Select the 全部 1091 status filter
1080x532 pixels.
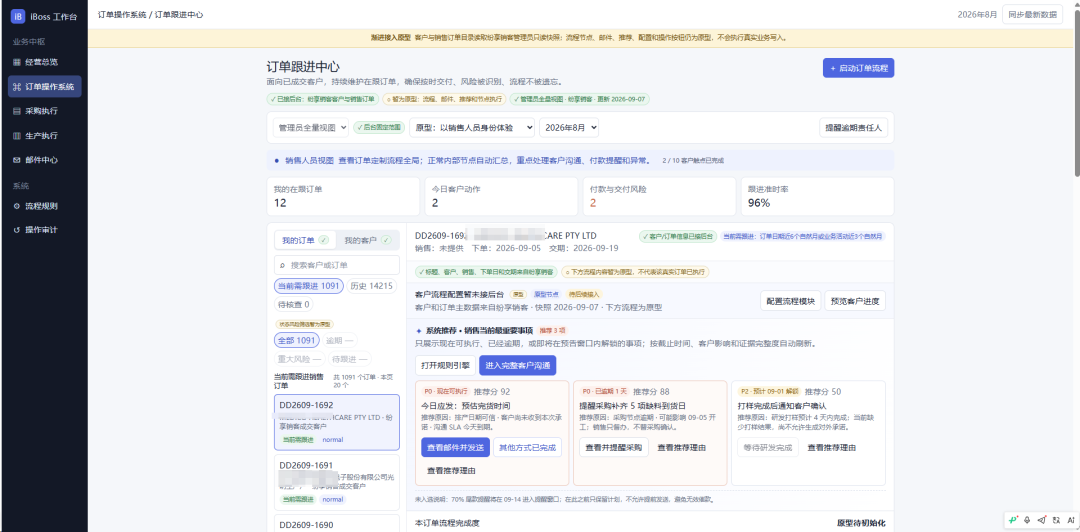[x=297, y=340]
